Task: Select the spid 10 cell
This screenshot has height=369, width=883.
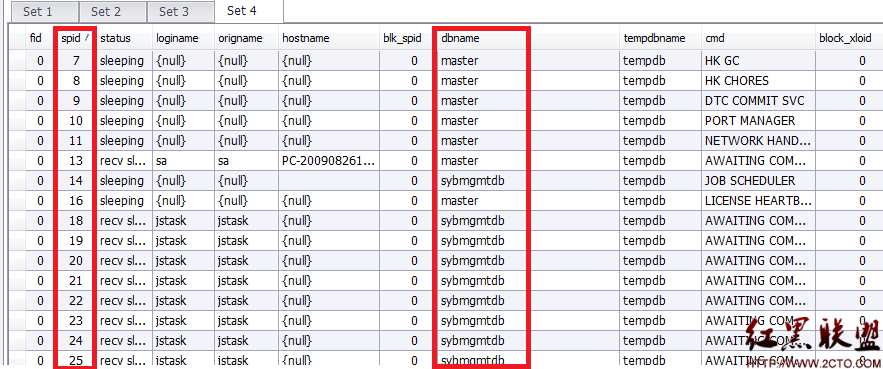Action: (x=76, y=121)
